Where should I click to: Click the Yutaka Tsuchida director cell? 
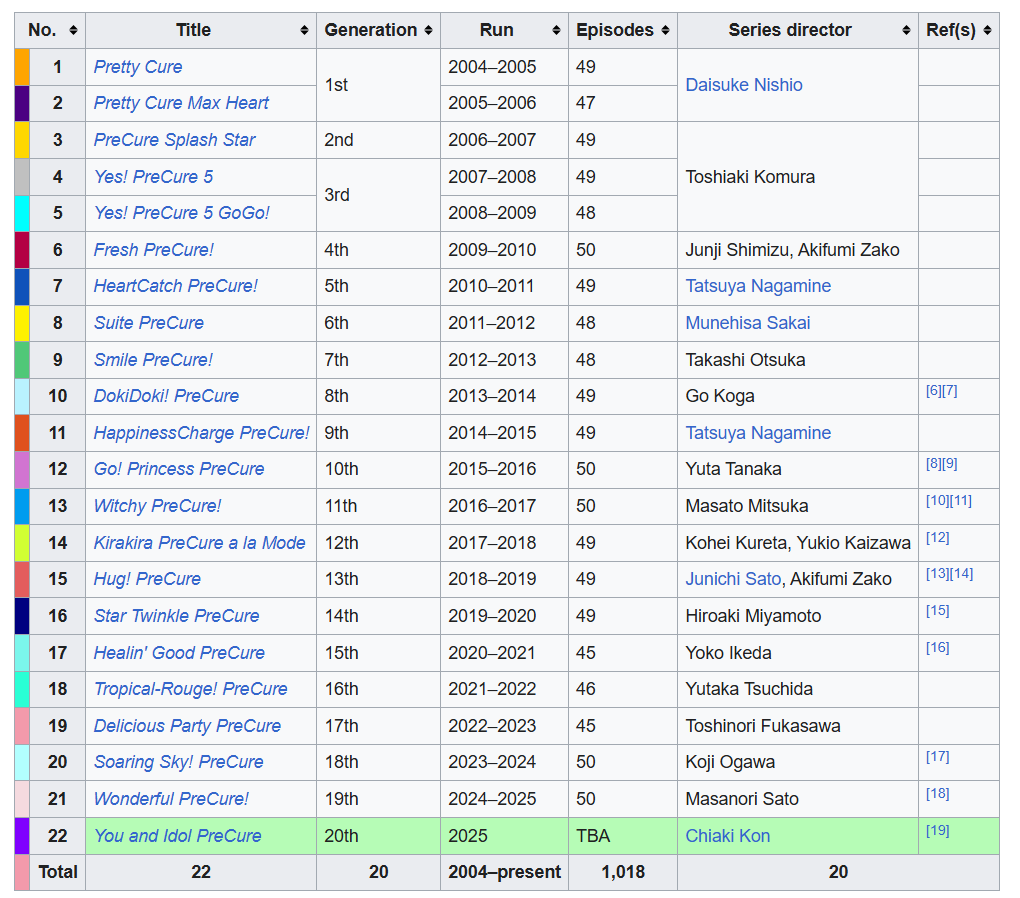point(798,689)
